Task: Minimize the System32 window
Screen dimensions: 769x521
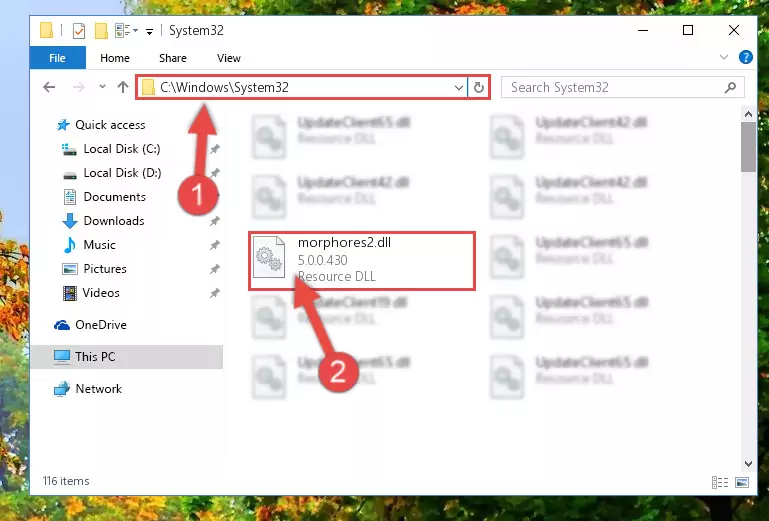Action: click(x=643, y=30)
